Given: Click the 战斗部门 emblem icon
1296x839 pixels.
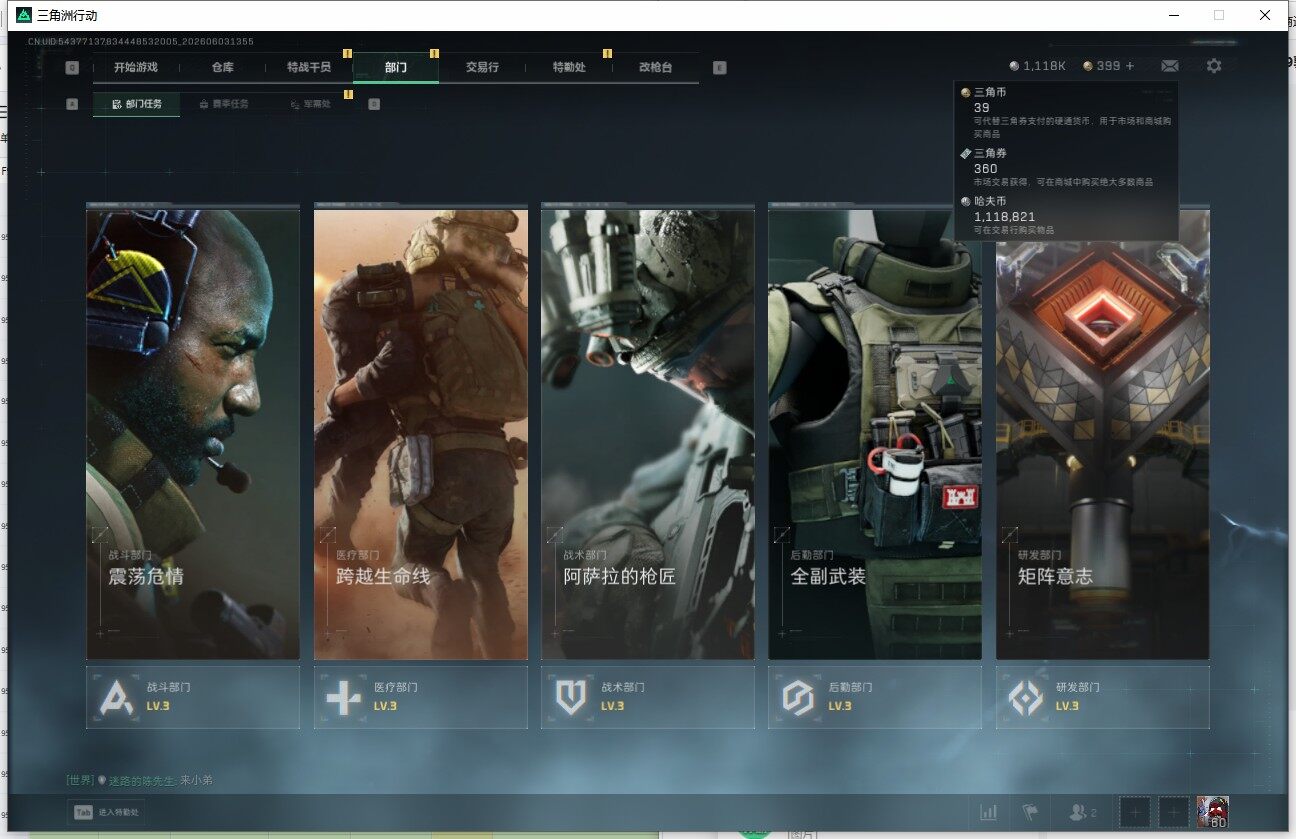Looking at the screenshot, I should 117,697.
